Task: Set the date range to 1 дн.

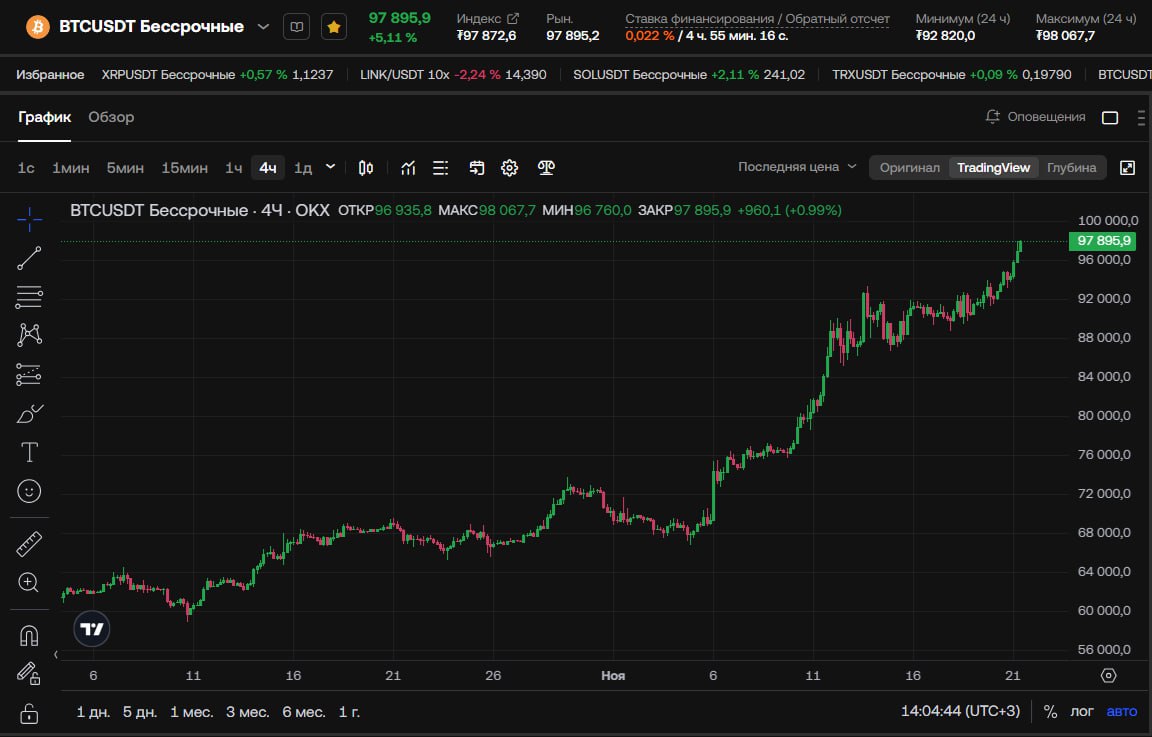Action: coord(93,712)
